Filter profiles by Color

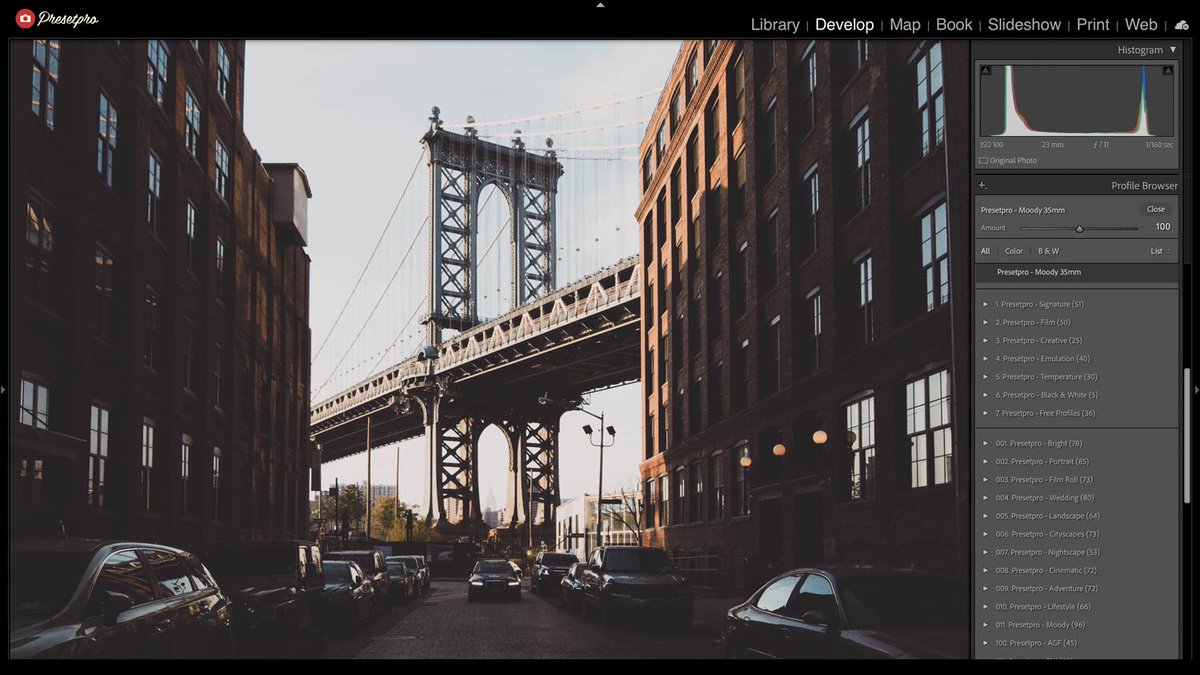(x=1014, y=251)
